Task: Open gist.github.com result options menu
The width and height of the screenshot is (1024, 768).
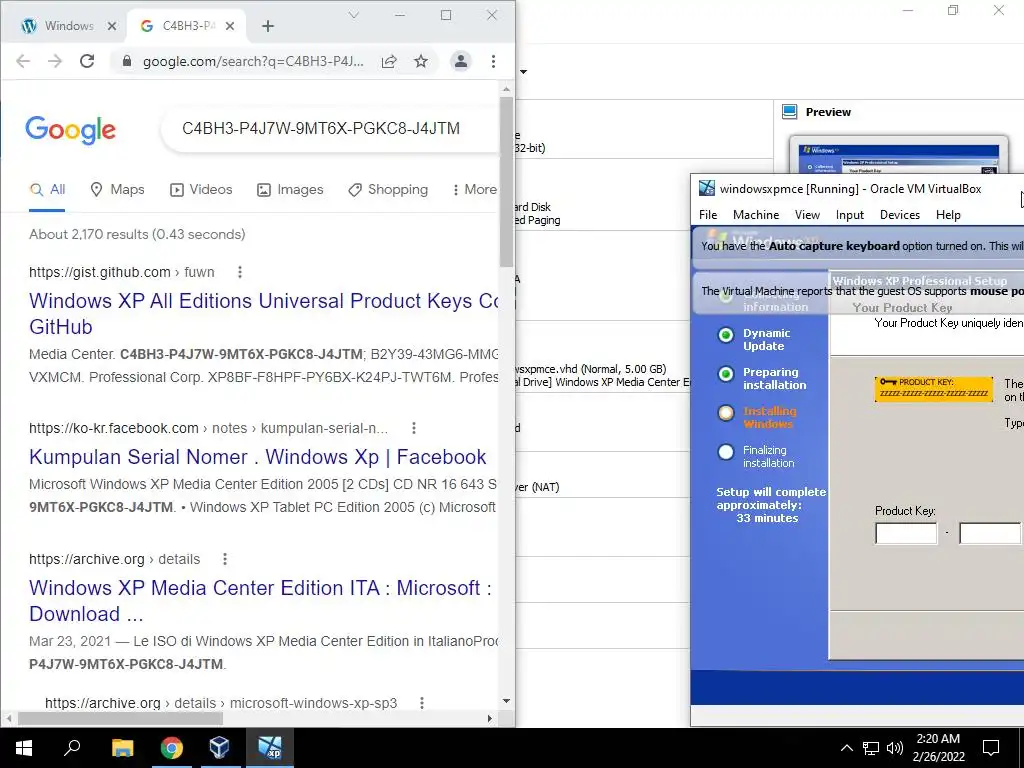Action: point(240,272)
